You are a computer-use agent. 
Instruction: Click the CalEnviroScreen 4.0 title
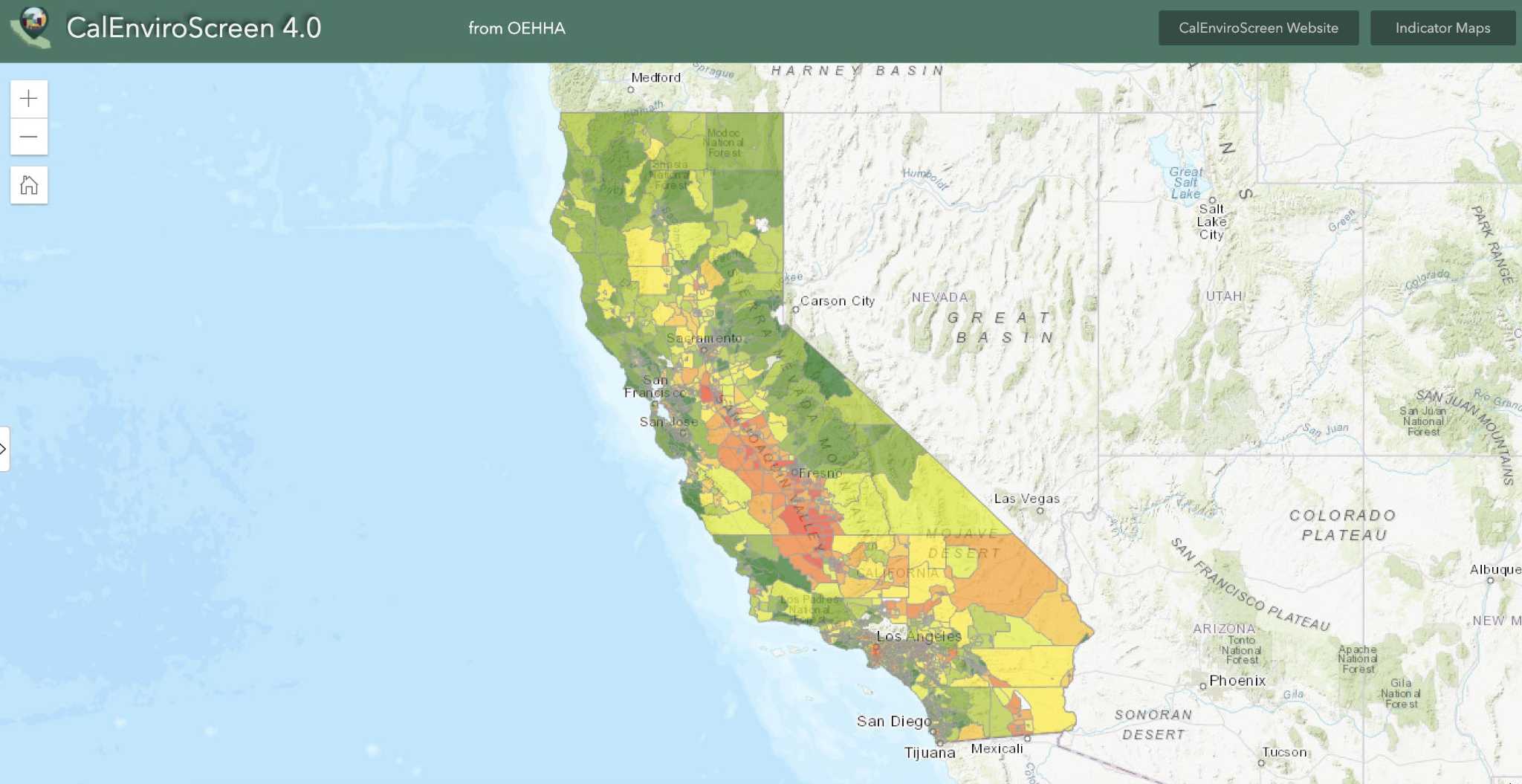(x=195, y=28)
